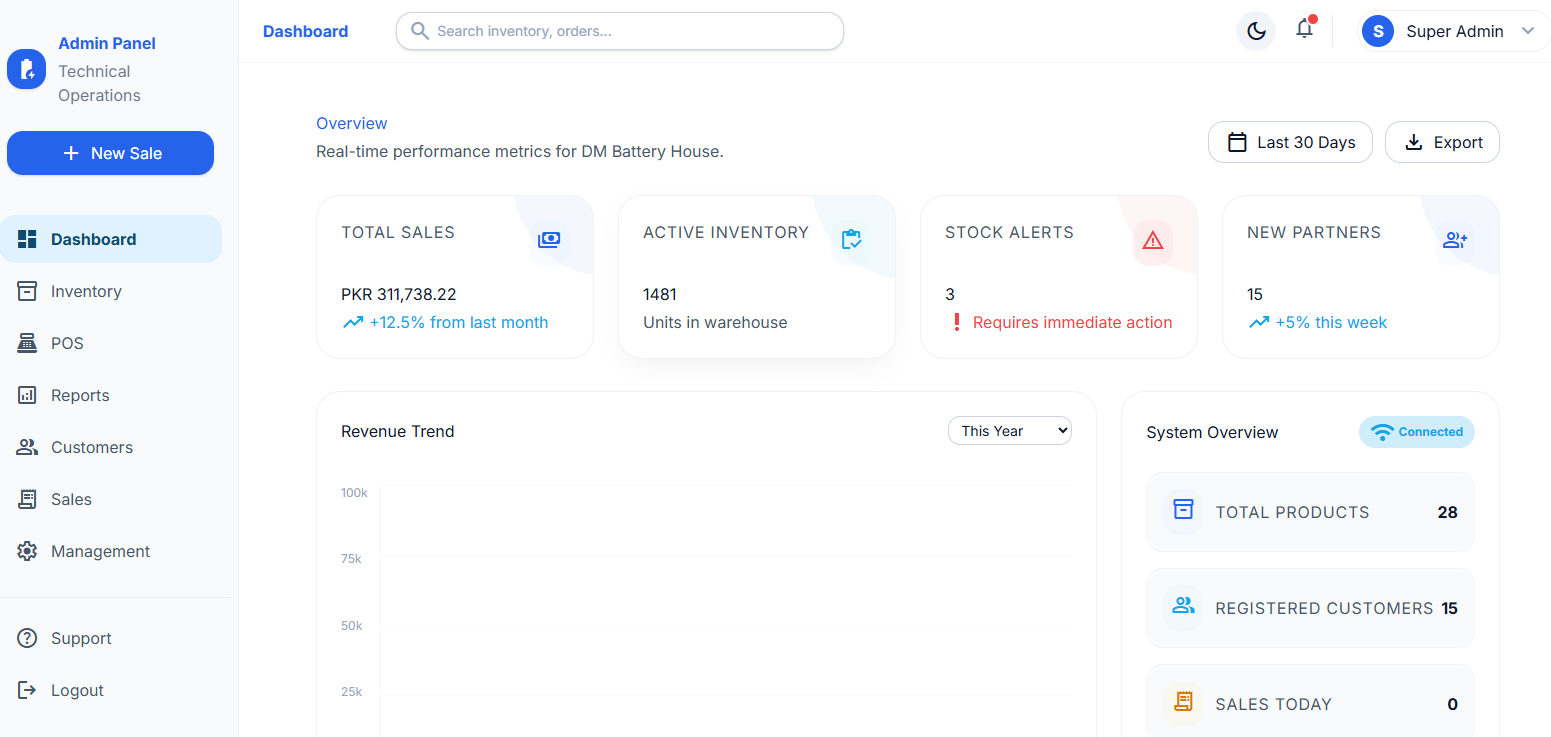Click the System Overview heading
The image size is (1551, 737).
pos(1212,432)
